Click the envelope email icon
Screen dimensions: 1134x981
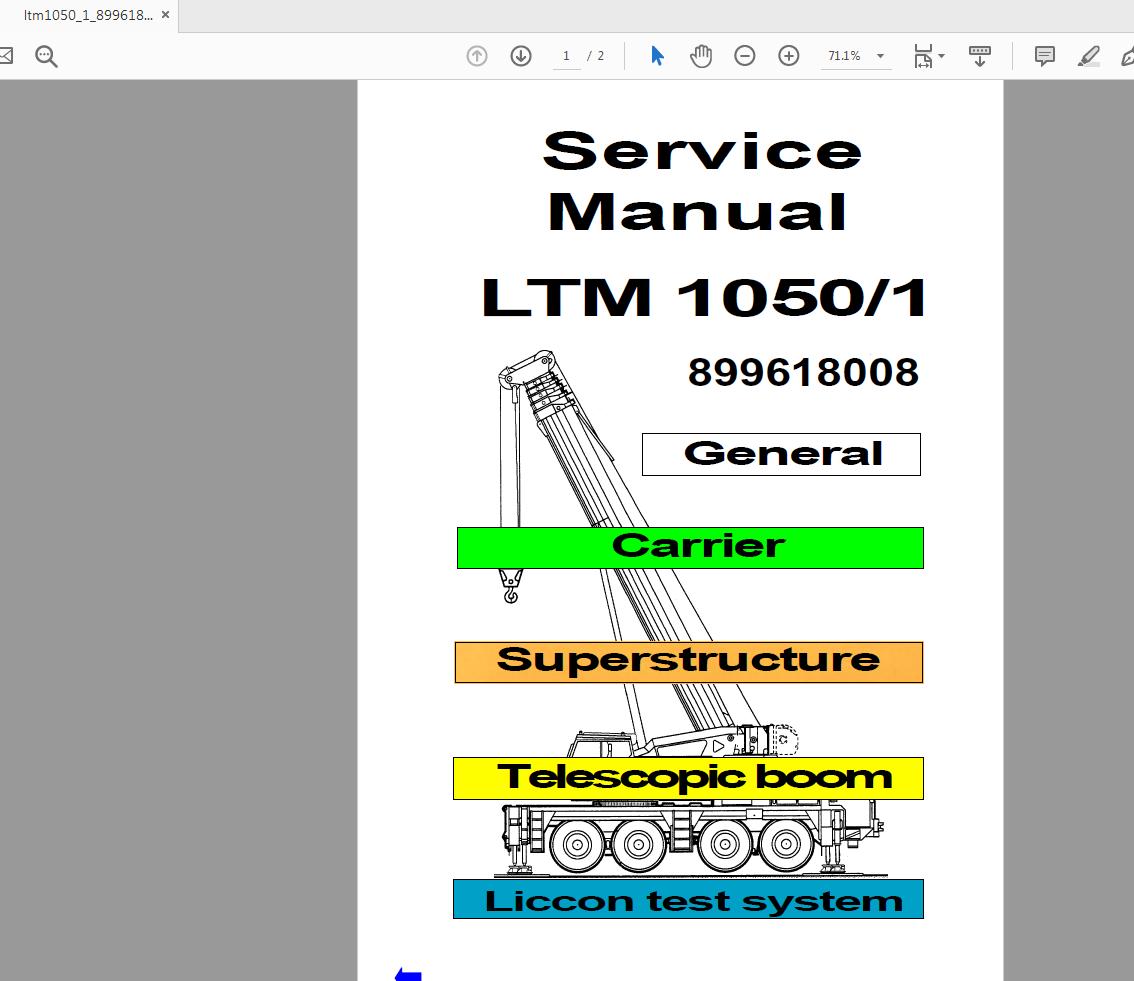tap(6, 56)
